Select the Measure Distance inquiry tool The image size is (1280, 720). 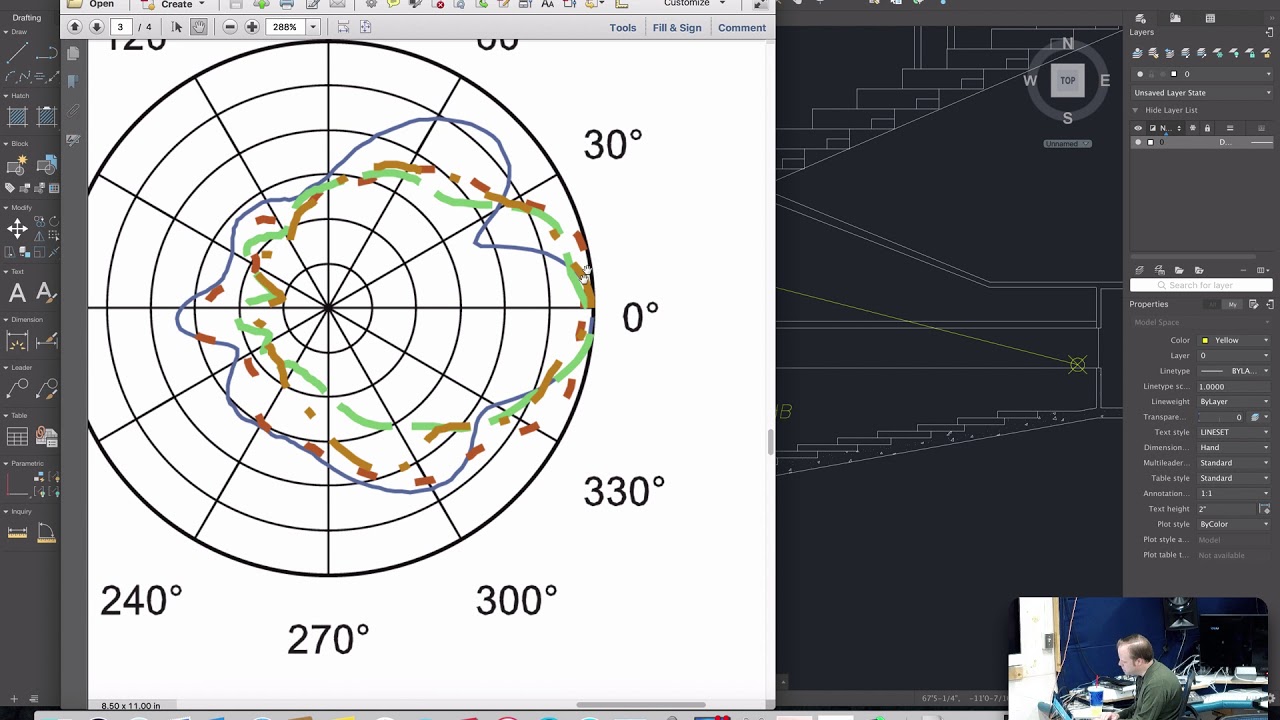click(x=17, y=533)
